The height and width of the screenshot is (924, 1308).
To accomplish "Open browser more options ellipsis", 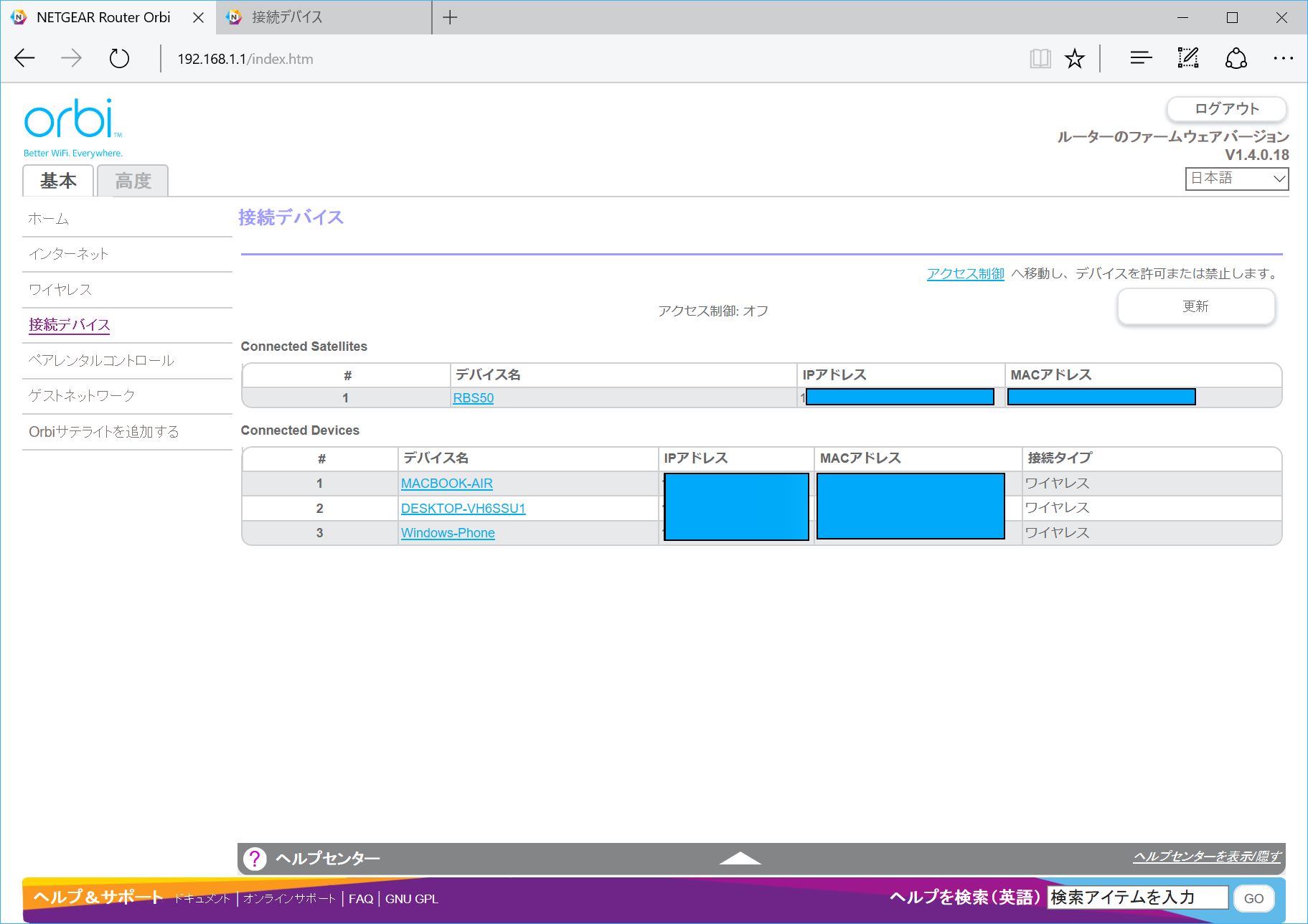I will pos(1283,58).
